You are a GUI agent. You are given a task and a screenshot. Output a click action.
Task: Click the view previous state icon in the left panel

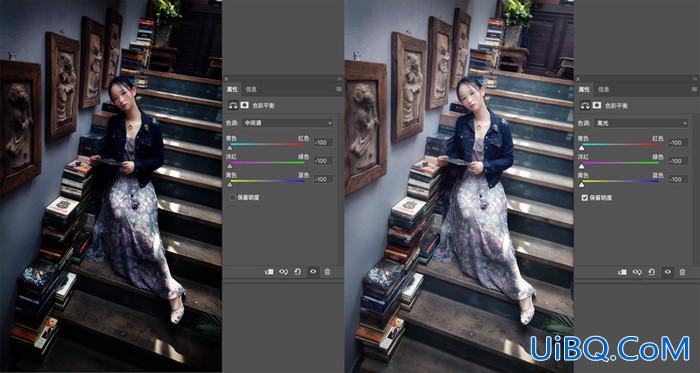(x=283, y=271)
